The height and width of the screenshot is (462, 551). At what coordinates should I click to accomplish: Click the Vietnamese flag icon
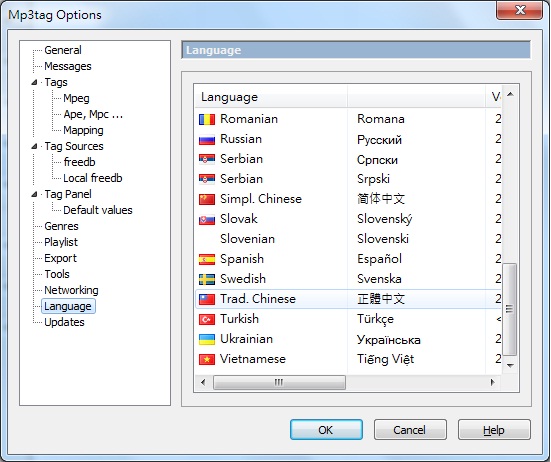click(x=207, y=359)
